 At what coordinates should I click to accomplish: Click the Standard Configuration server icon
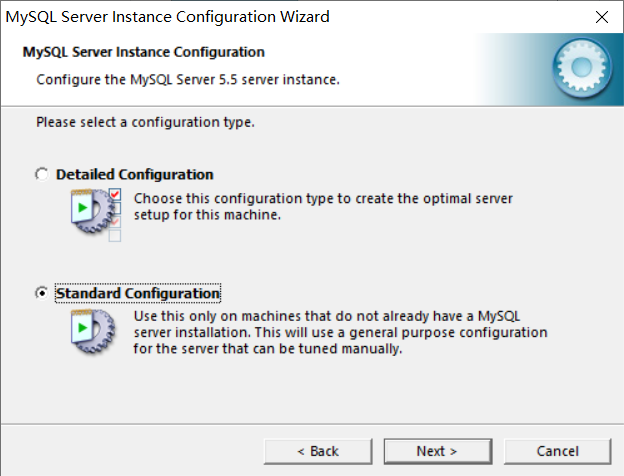click(93, 332)
